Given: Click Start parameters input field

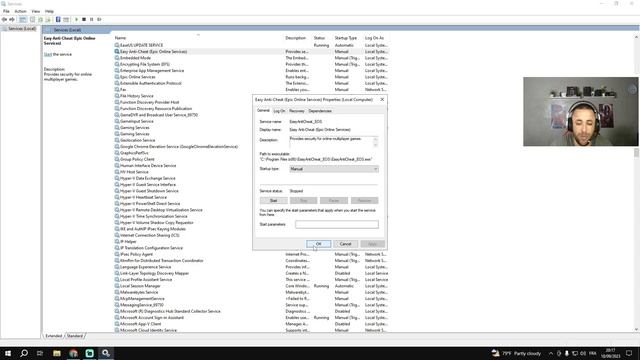Looking at the screenshot, I should coord(337,224).
